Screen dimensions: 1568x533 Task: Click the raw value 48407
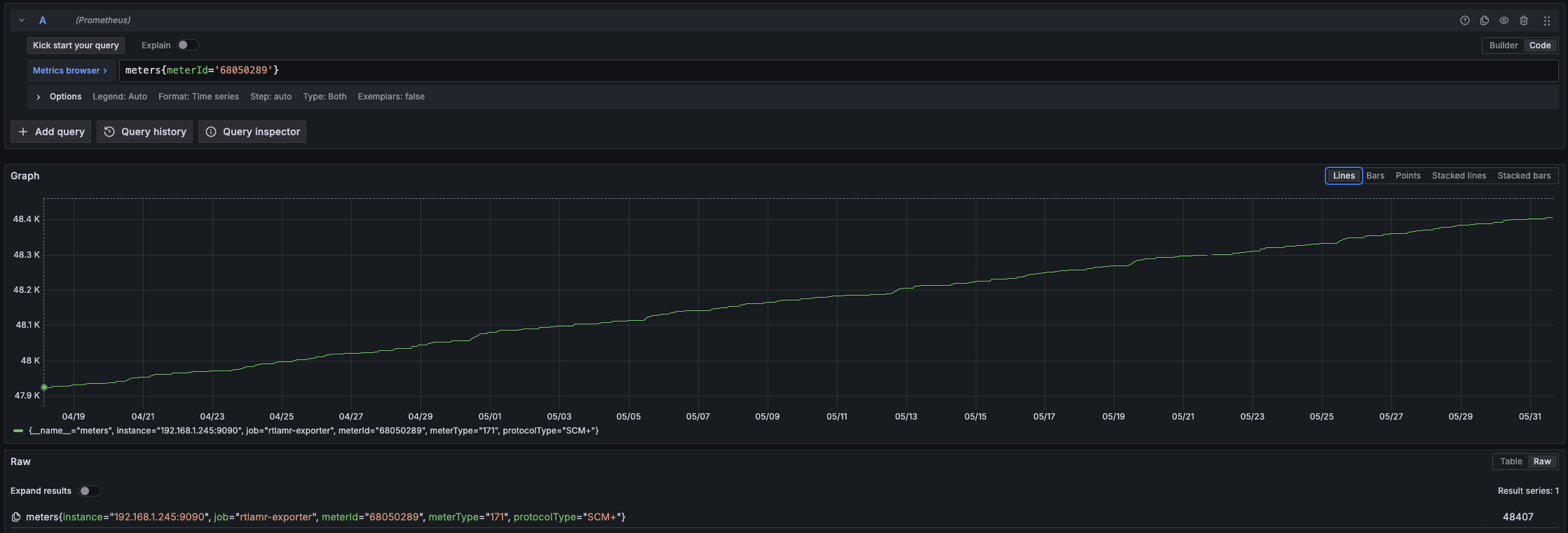tap(1518, 517)
